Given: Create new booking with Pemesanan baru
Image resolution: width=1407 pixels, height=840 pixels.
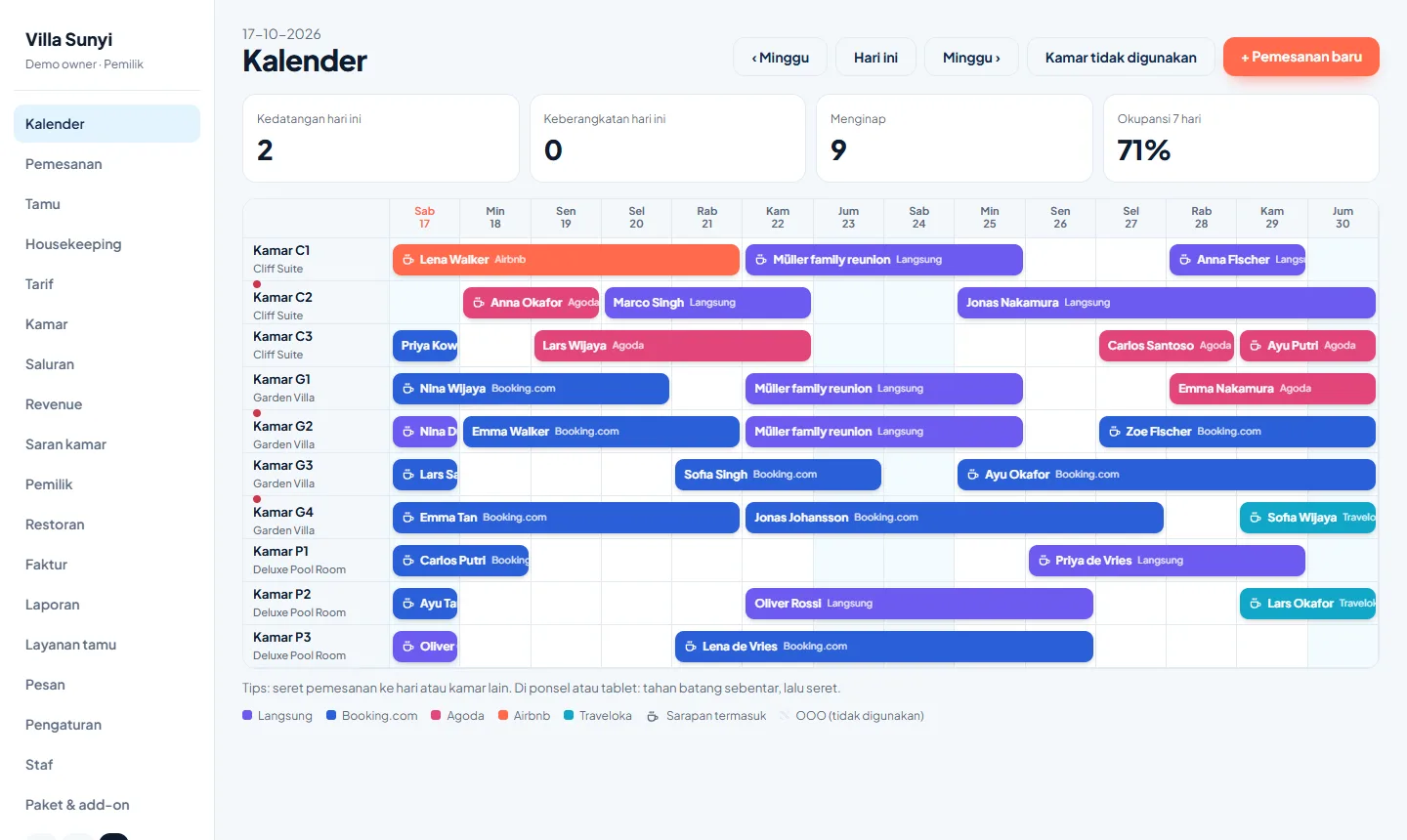Looking at the screenshot, I should pos(1301,57).
